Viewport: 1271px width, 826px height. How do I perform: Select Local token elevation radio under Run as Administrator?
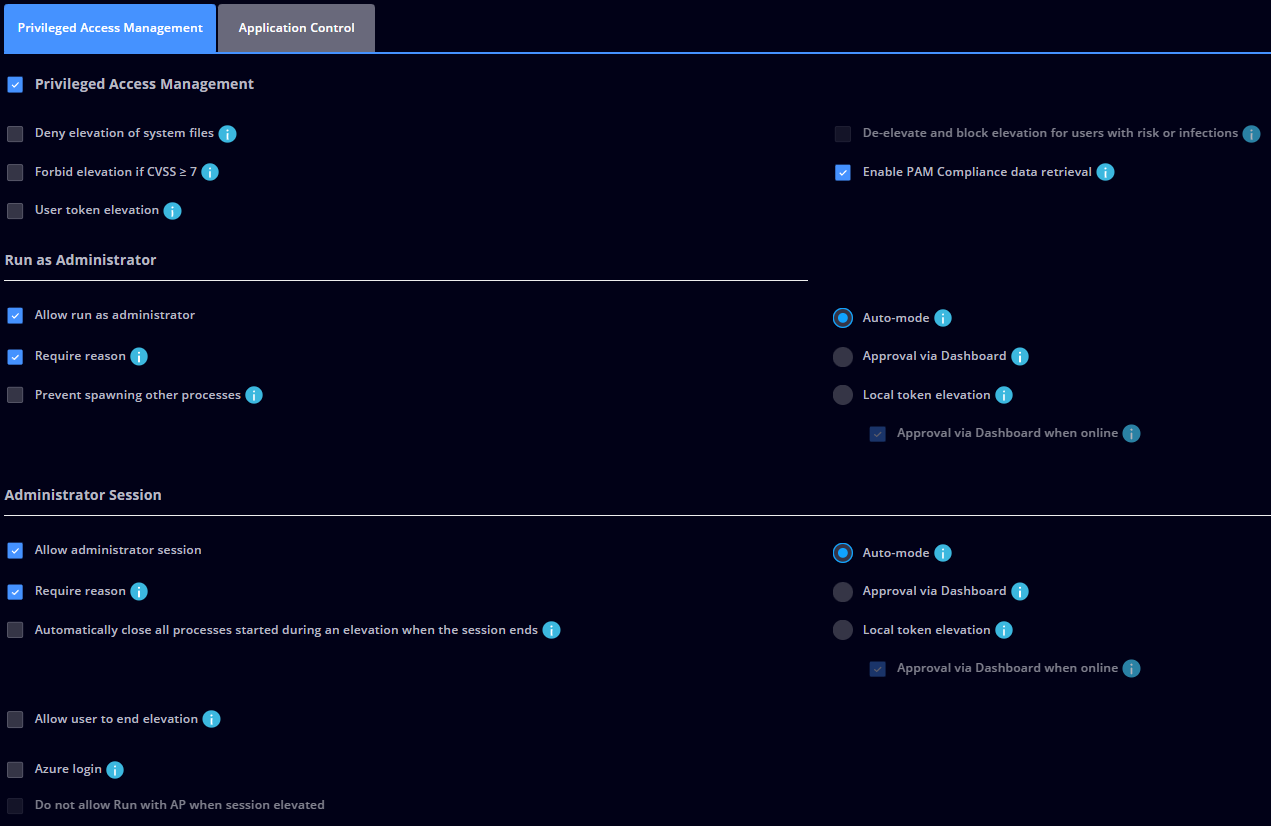tap(843, 395)
